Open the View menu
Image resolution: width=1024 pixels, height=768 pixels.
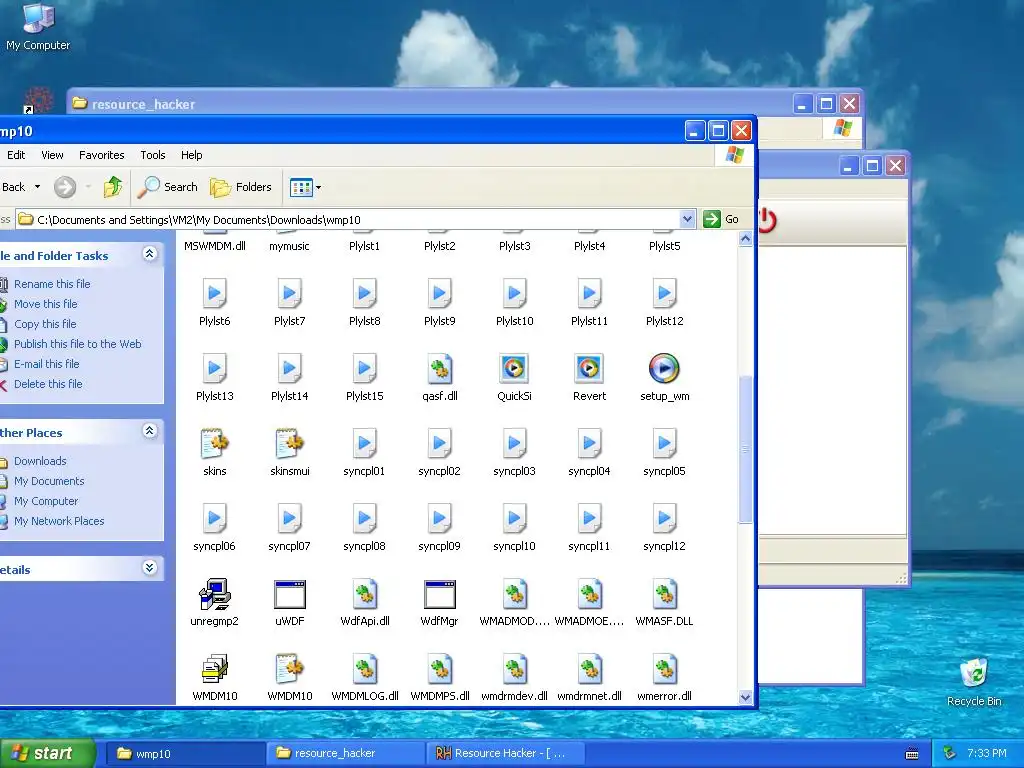point(52,155)
